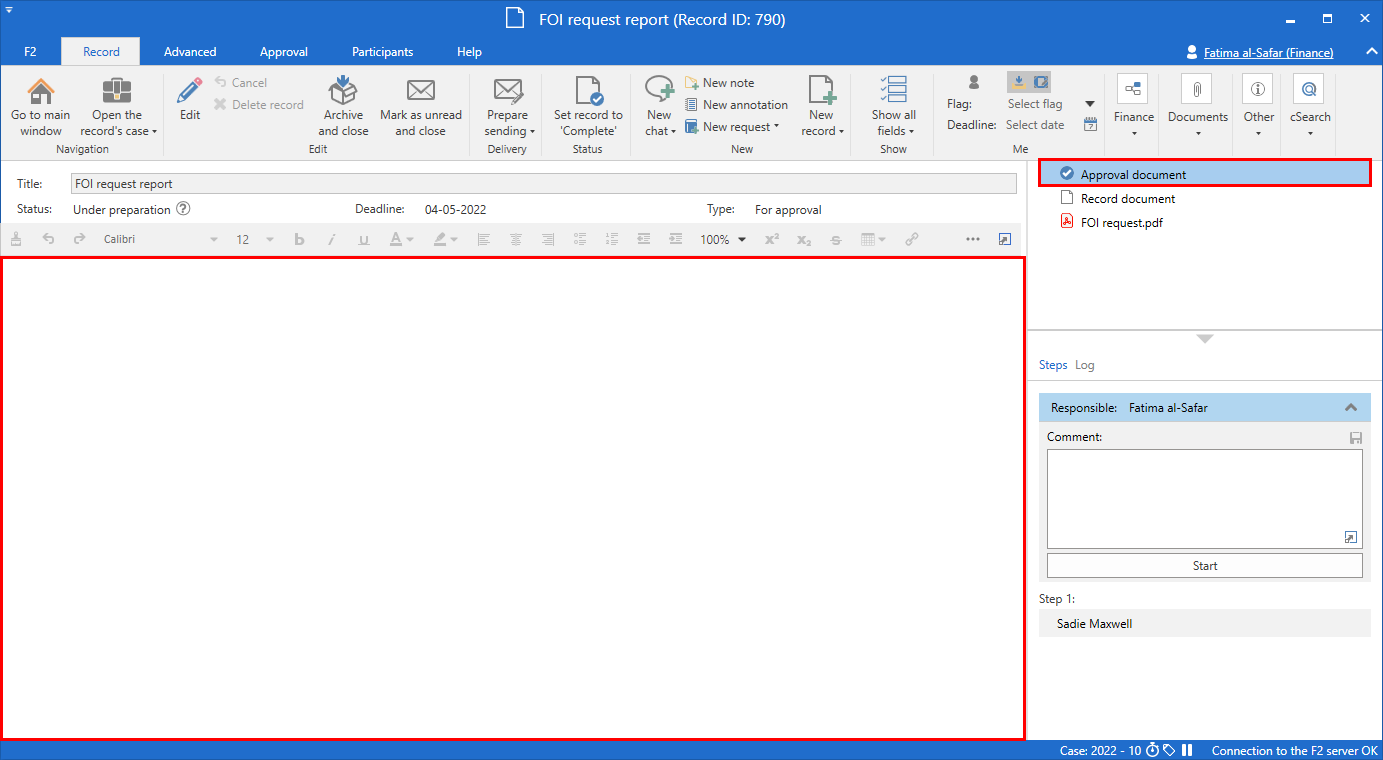Click the Start approval button
Viewport: 1383px width, 760px height.
click(1205, 566)
